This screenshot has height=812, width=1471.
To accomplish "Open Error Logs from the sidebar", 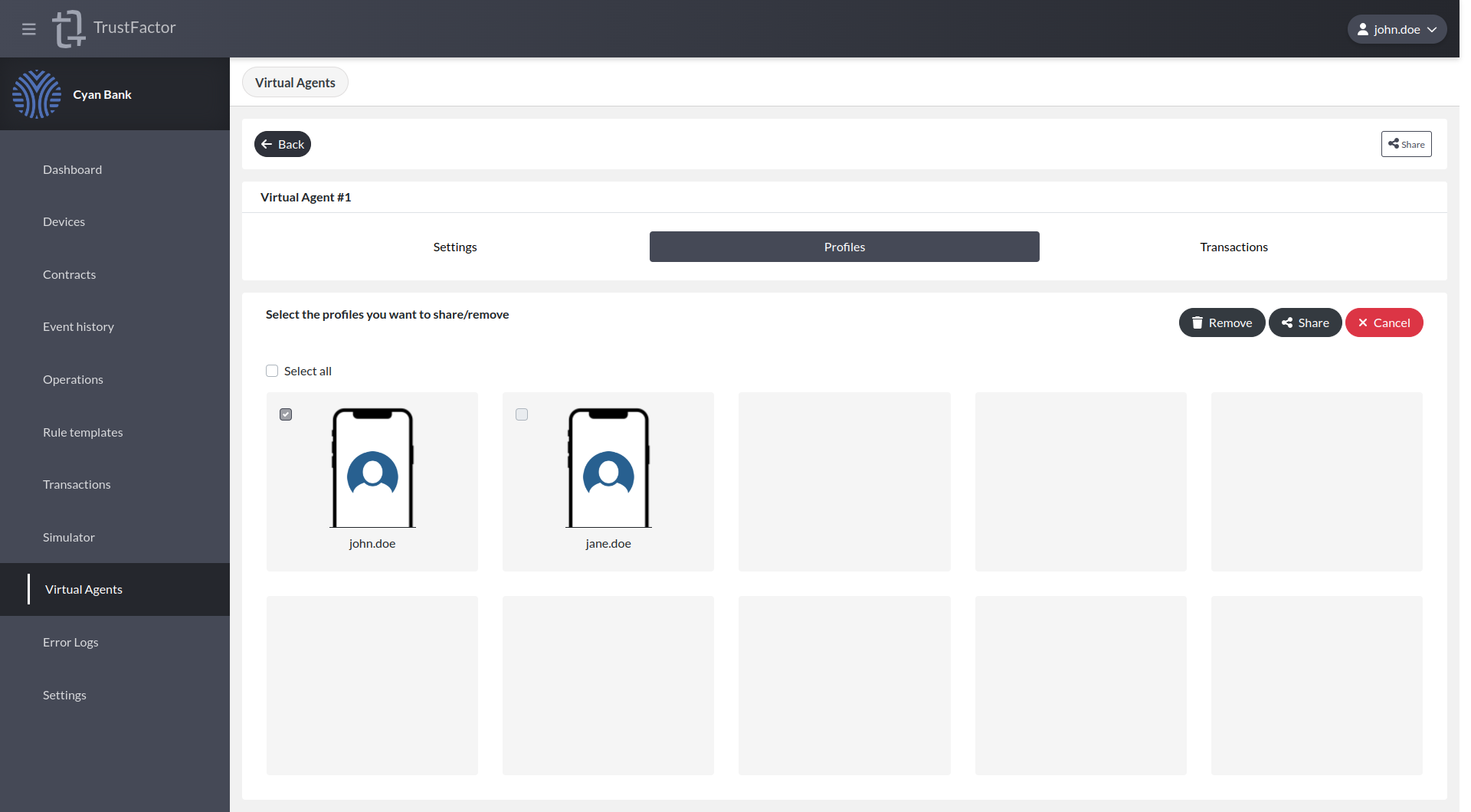I will coord(70,642).
